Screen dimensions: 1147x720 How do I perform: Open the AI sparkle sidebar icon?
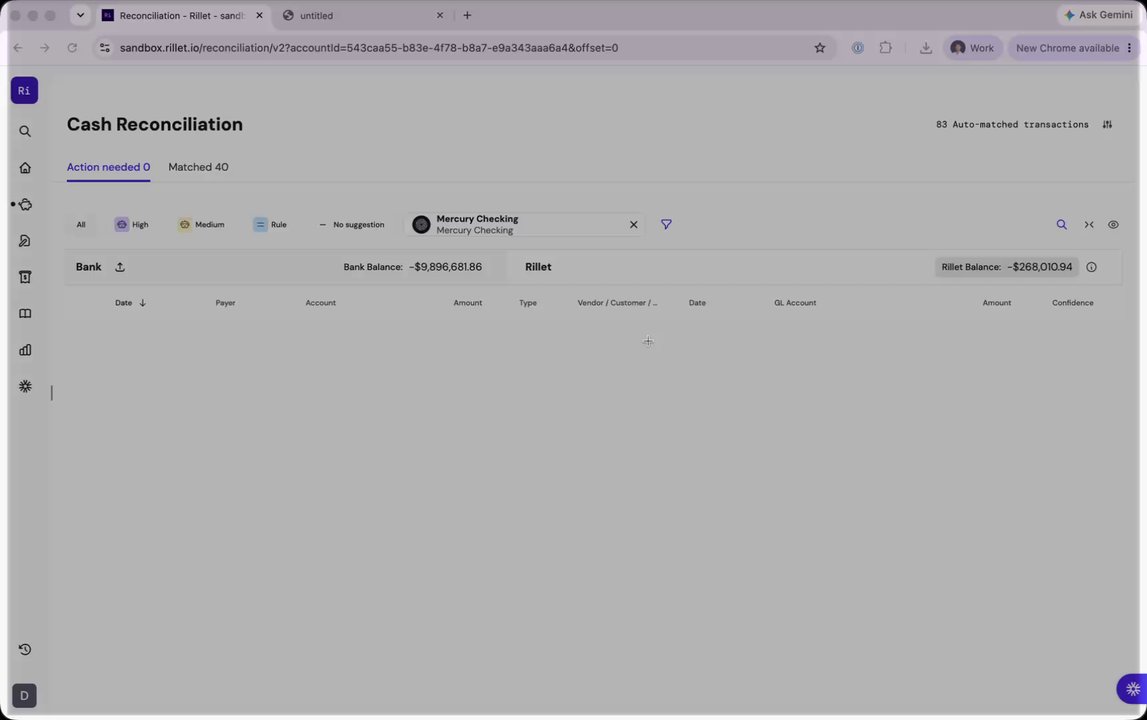click(x=25, y=386)
